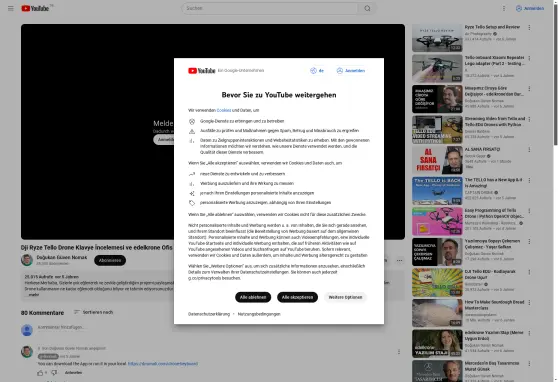This screenshot has width=558, height=382.
Task: Dislike the pinned comment with thumbs down
Action: point(54,373)
